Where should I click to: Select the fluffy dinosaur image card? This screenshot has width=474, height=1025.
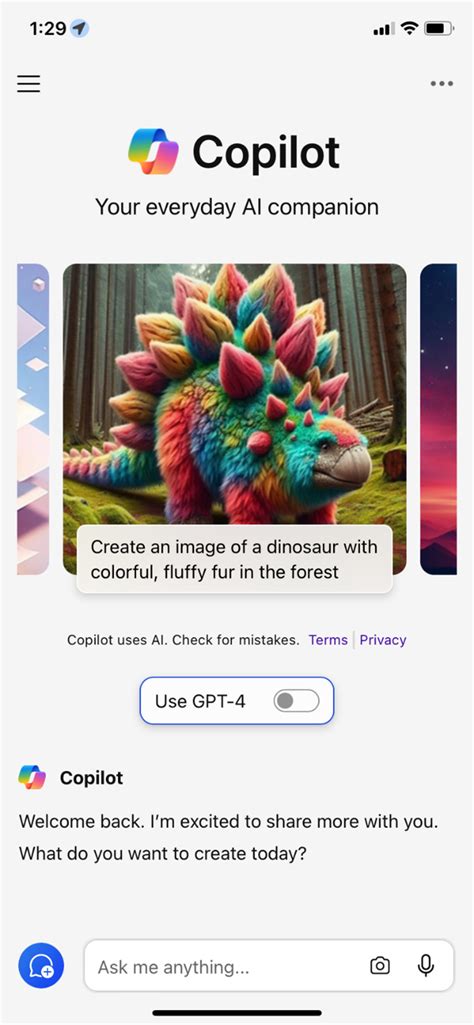(235, 418)
